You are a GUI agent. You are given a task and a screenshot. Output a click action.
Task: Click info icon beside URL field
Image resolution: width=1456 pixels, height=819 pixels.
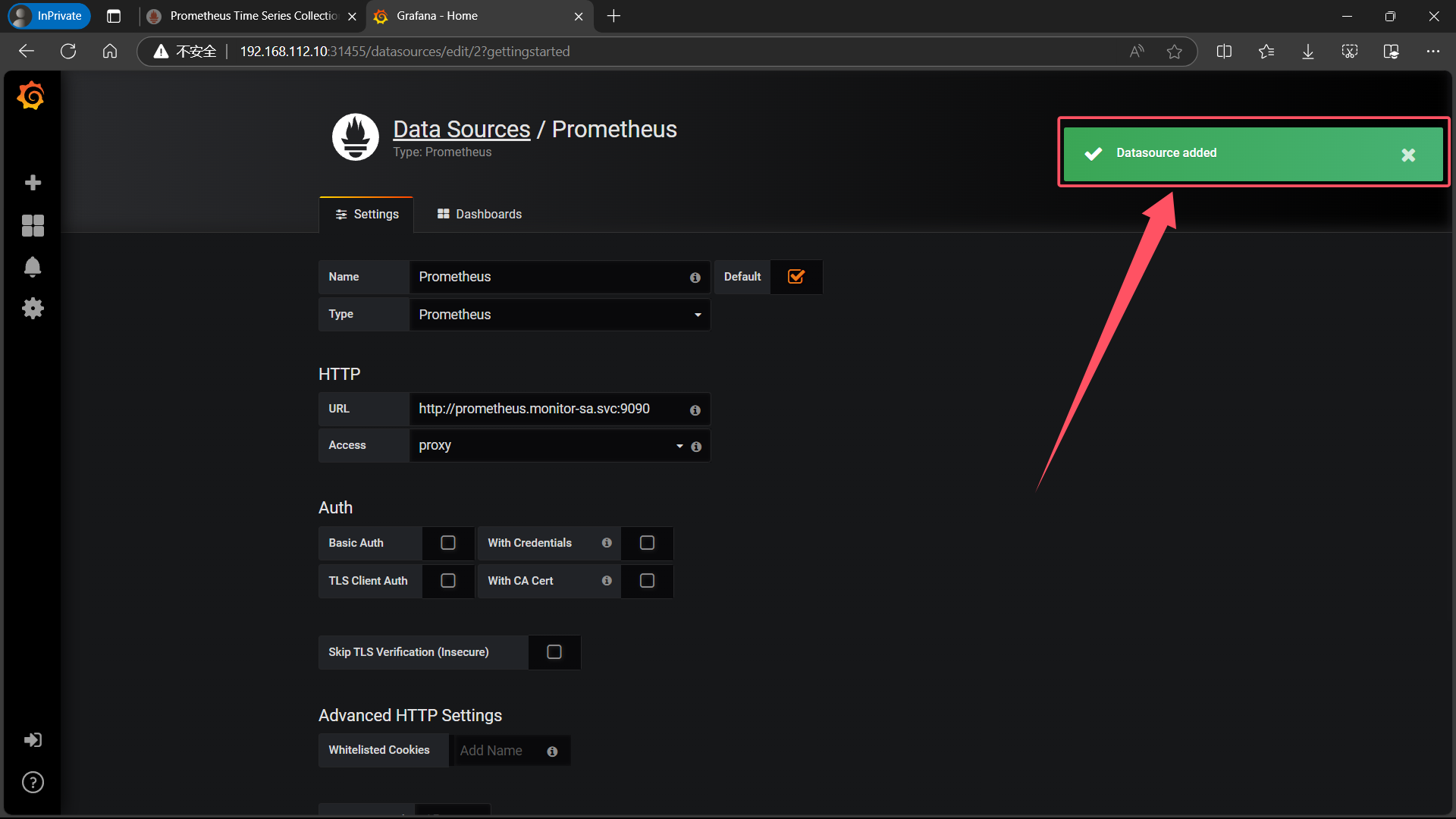tap(695, 410)
